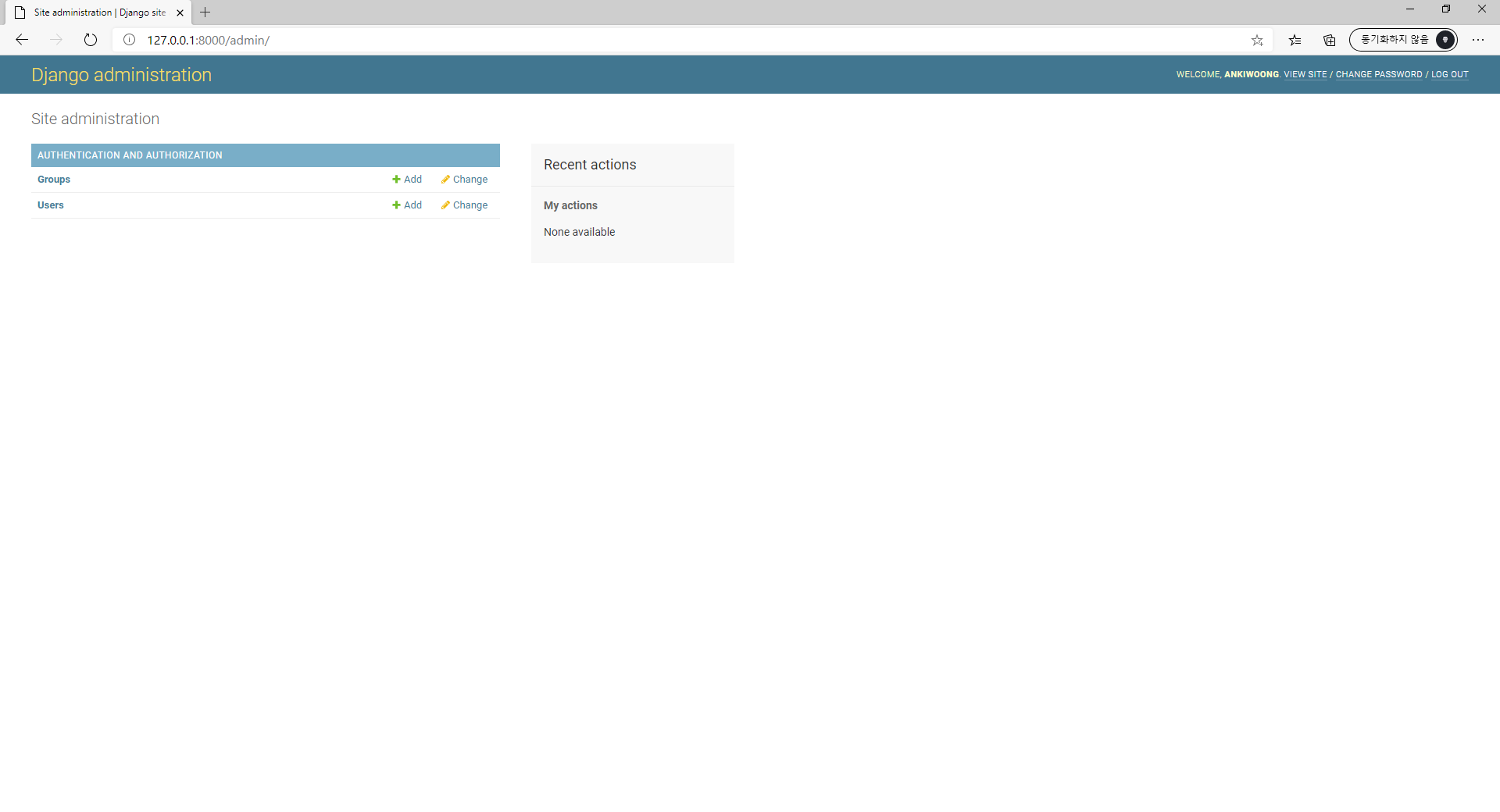Add a new user
This screenshot has height=812, width=1500.
point(407,205)
